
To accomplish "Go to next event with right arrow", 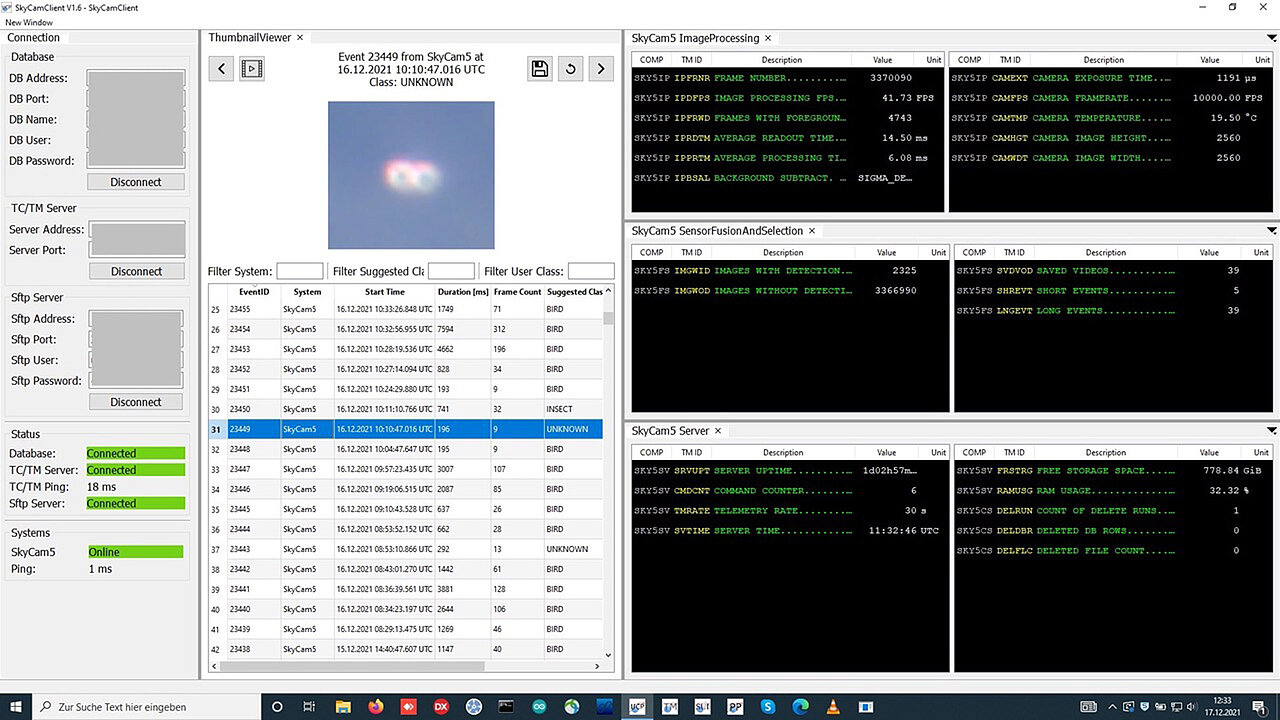I will pos(600,68).
